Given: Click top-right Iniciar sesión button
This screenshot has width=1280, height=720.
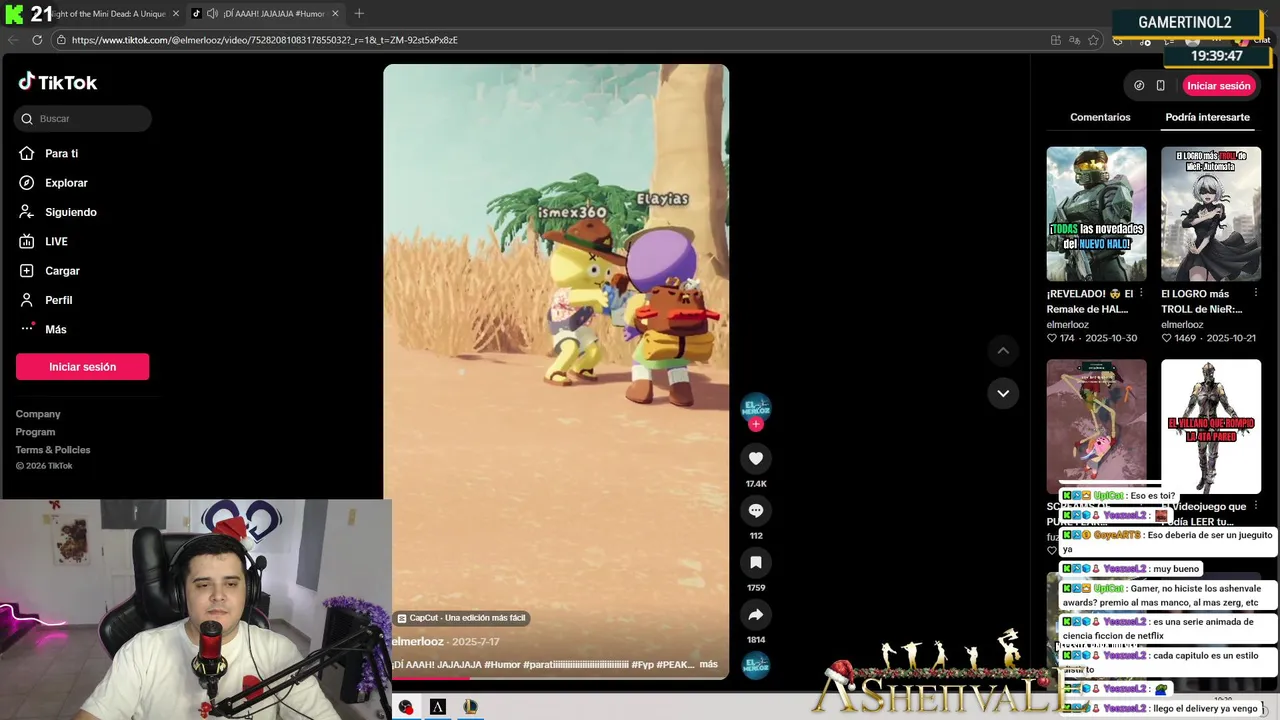Looking at the screenshot, I should (x=1219, y=86).
